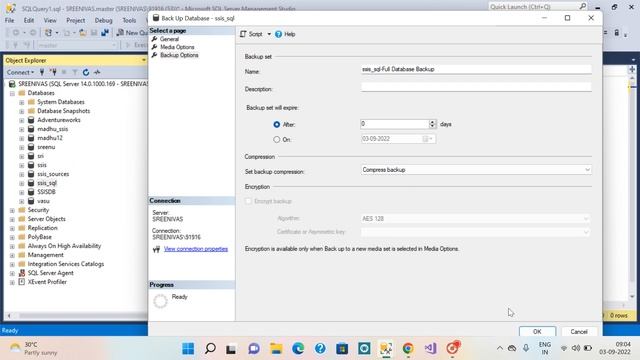The width and height of the screenshot is (640, 360).
Task: Select the ssis_sql database
Action: 47,183
